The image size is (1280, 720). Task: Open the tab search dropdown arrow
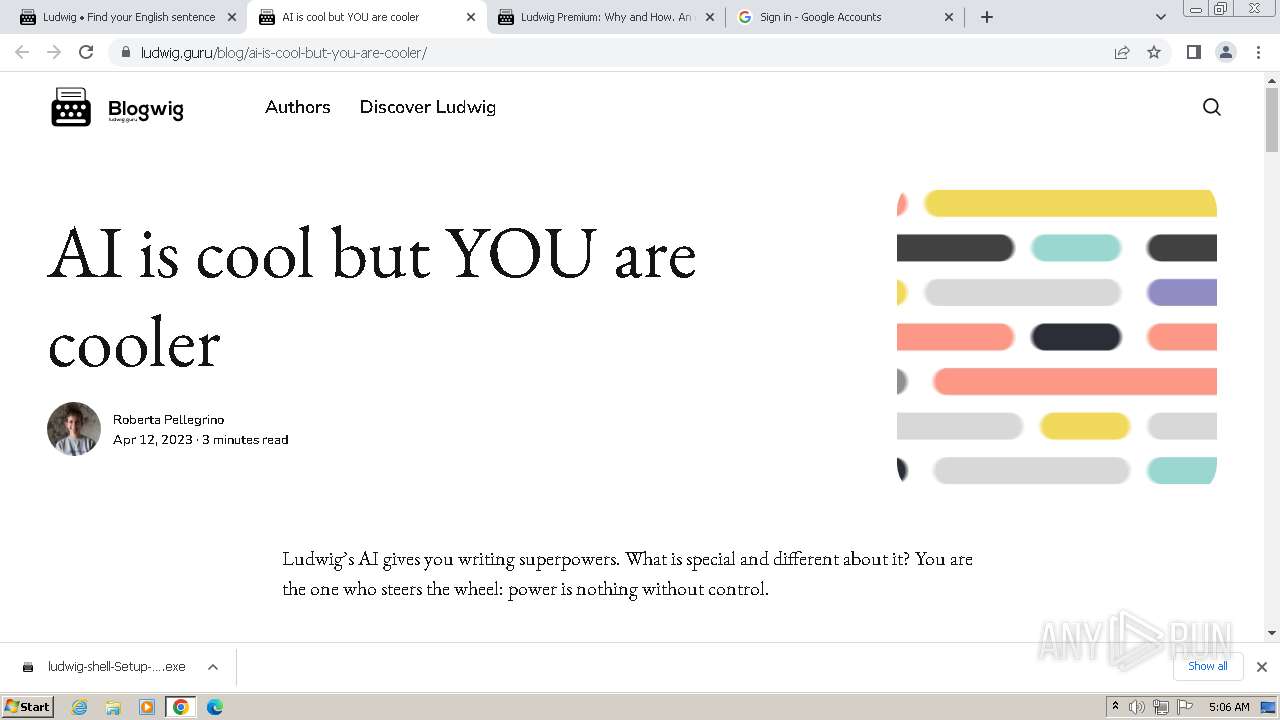pos(1161,17)
